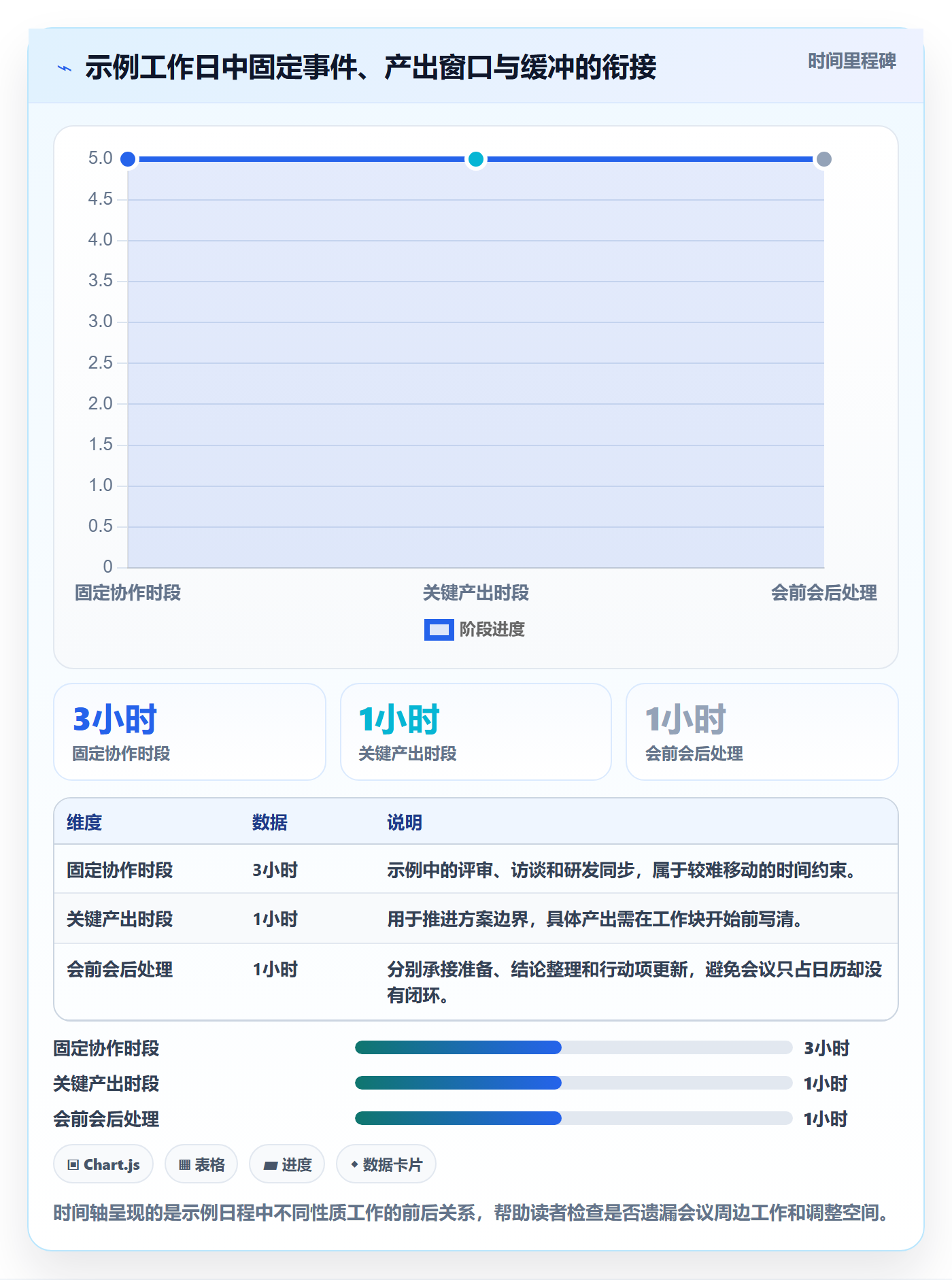Click 固定协作时段 progress row label
952x1280 pixels.
106,1048
